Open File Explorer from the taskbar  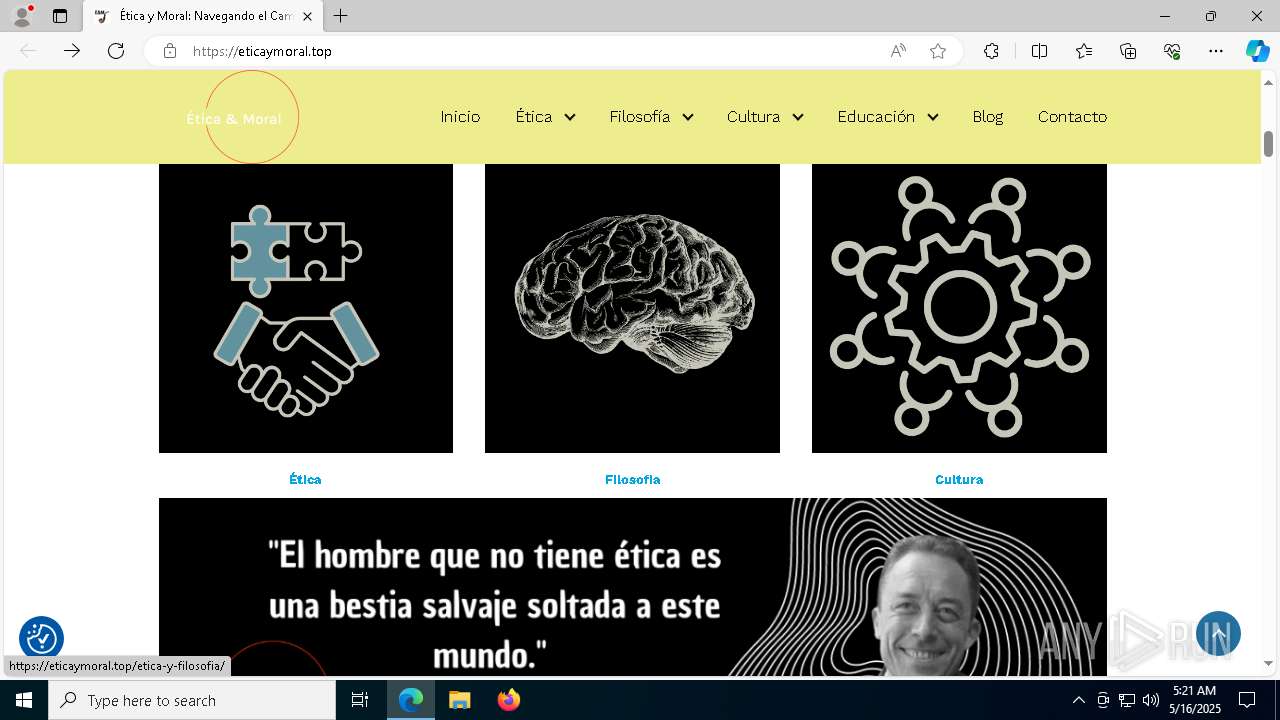tap(459, 700)
